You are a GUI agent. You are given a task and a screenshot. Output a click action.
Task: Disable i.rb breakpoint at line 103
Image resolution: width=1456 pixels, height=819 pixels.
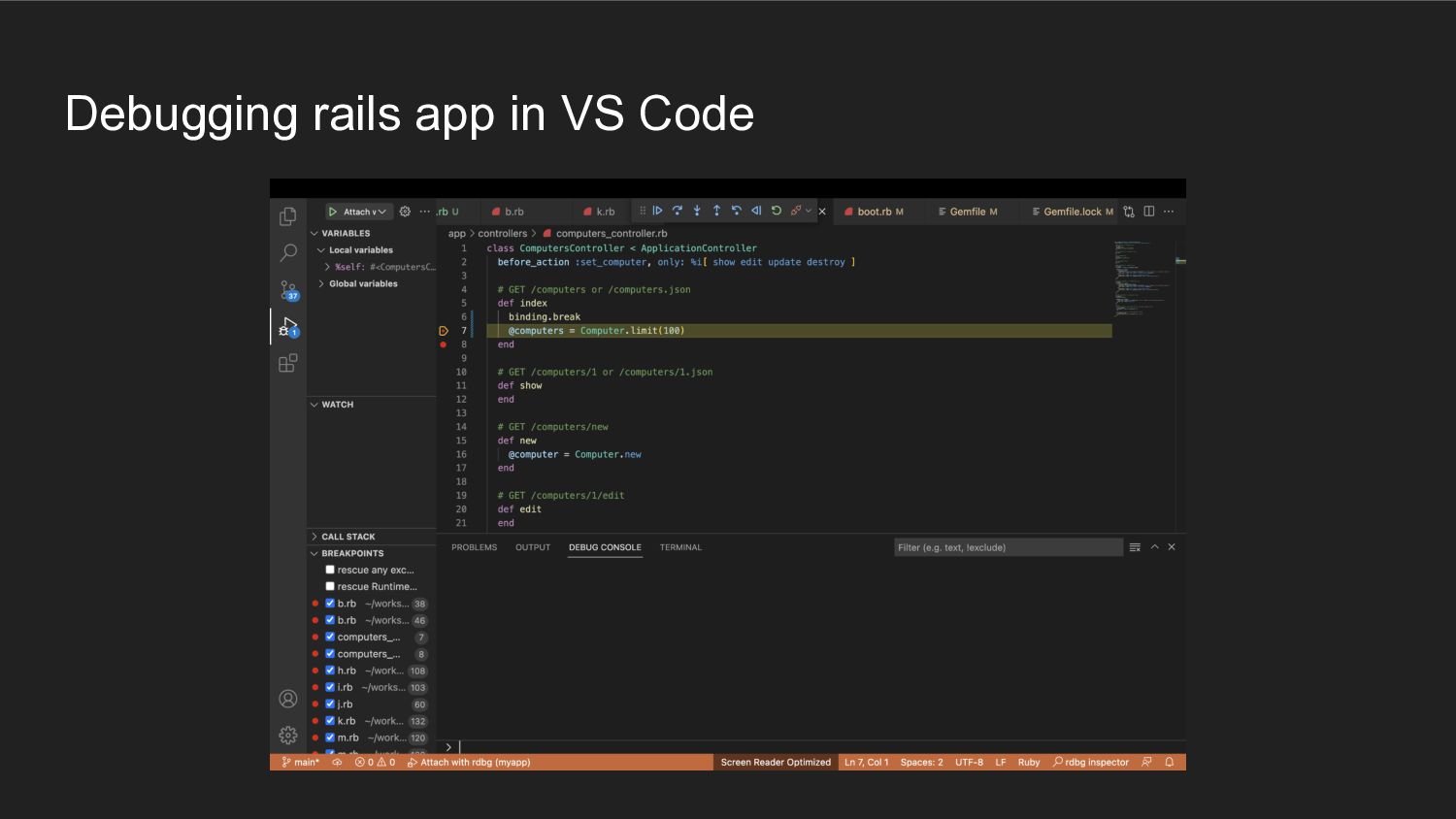(x=330, y=687)
